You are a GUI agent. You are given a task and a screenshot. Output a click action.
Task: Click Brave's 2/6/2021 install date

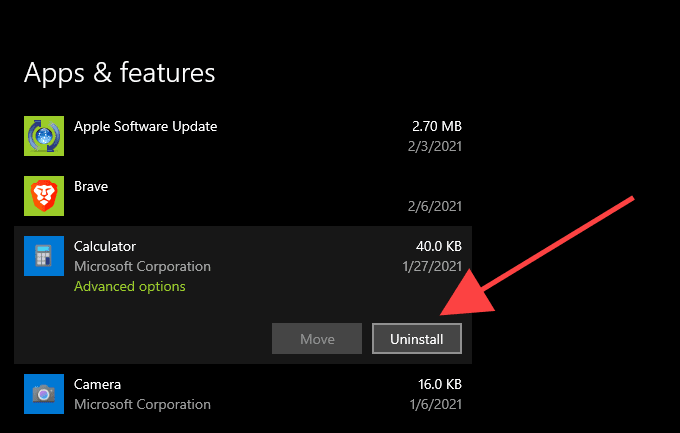click(x=436, y=206)
